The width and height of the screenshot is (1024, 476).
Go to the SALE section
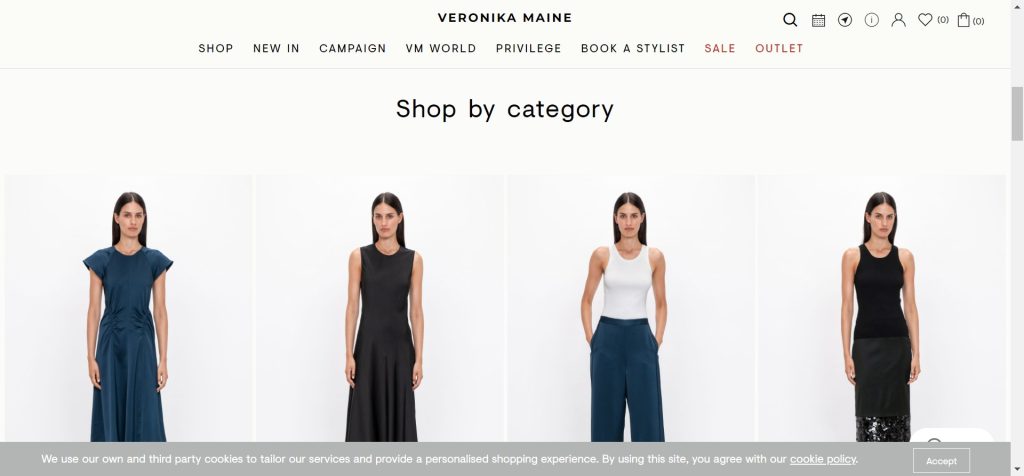point(720,48)
